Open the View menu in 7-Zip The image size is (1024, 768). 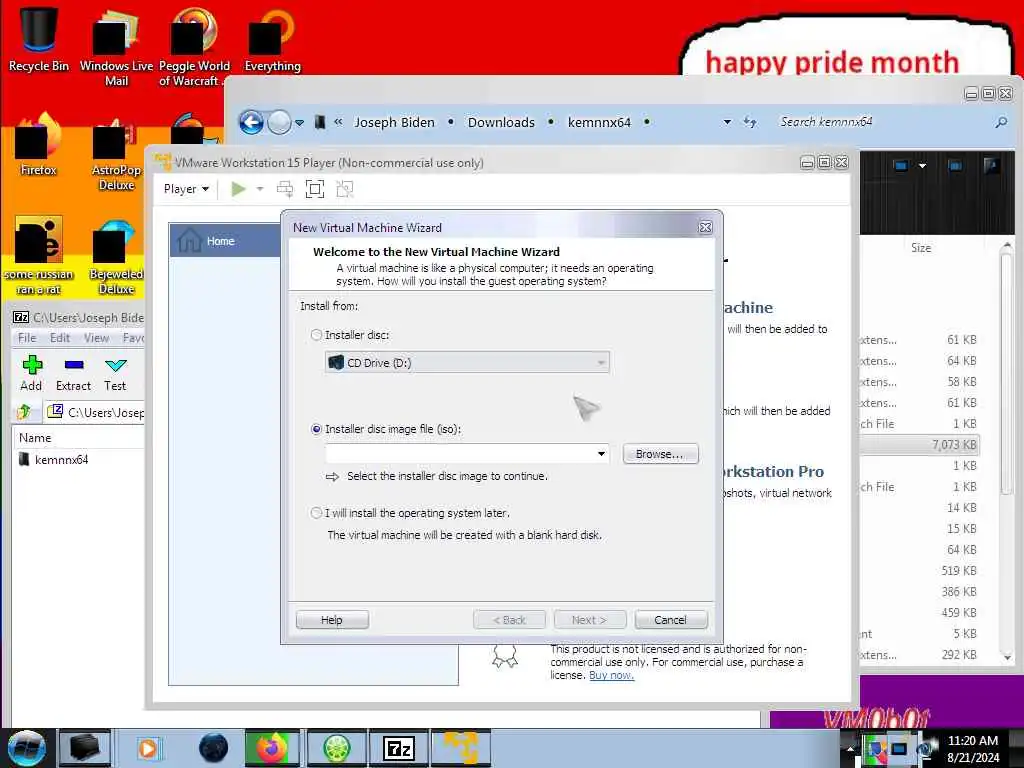point(96,338)
